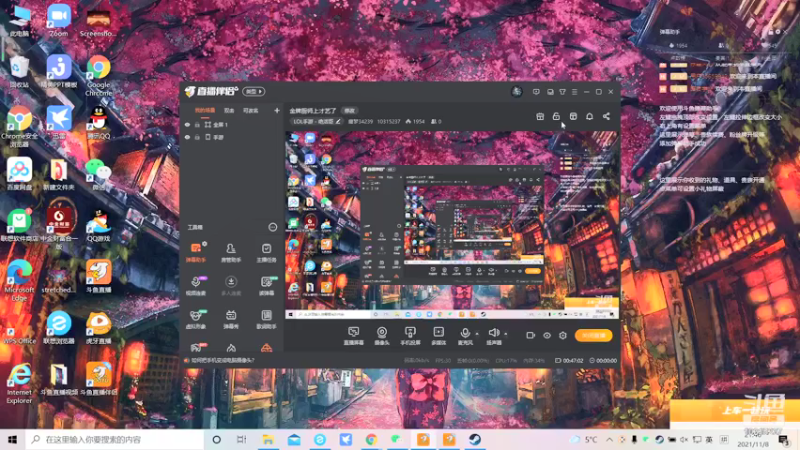Open the 读弹幕 tool in toolbox
This screenshot has width=800, height=450.
pos(266,286)
